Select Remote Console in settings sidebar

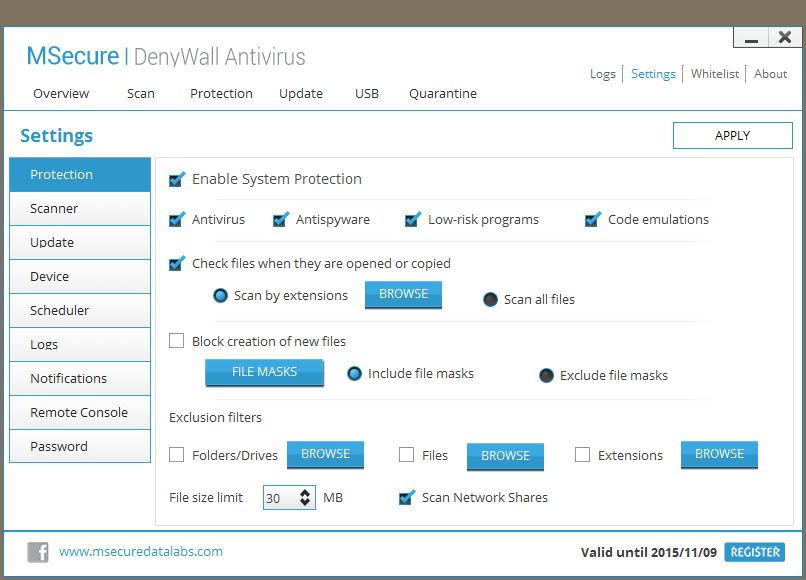coord(80,412)
